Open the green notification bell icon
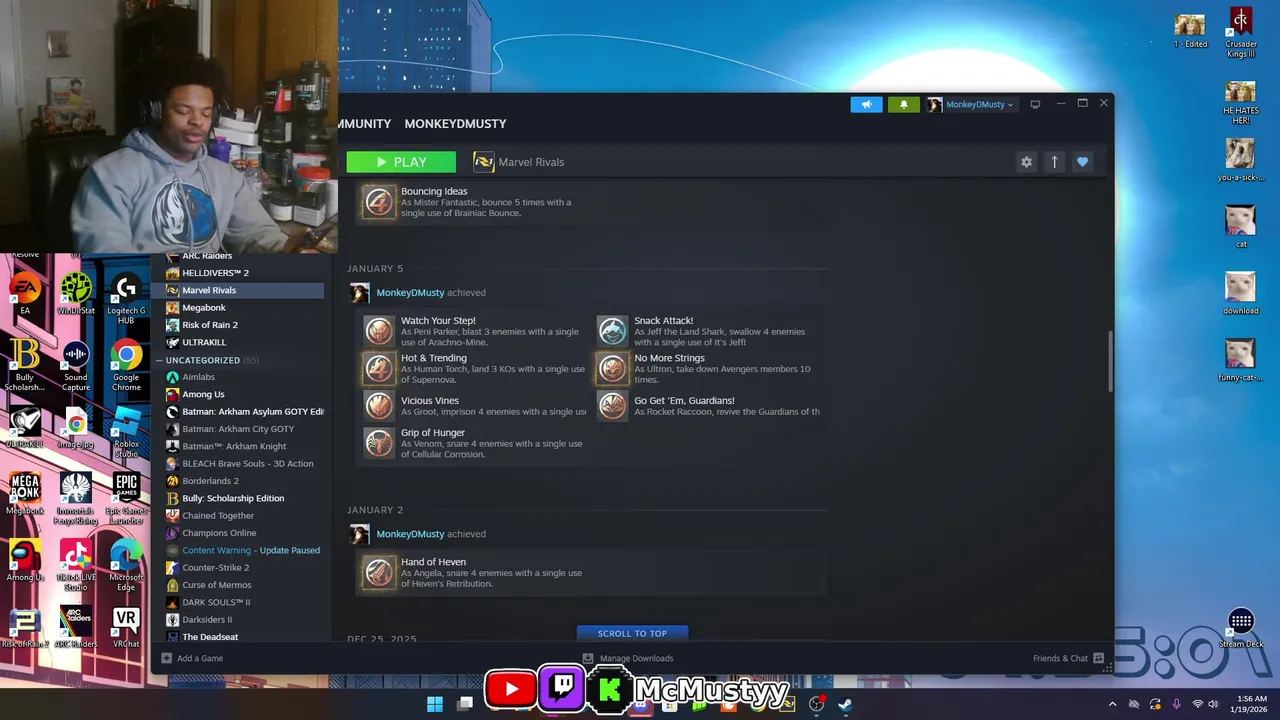Image resolution: width=1280 pixels, height=720 pixels. click(x=904, y=104)
